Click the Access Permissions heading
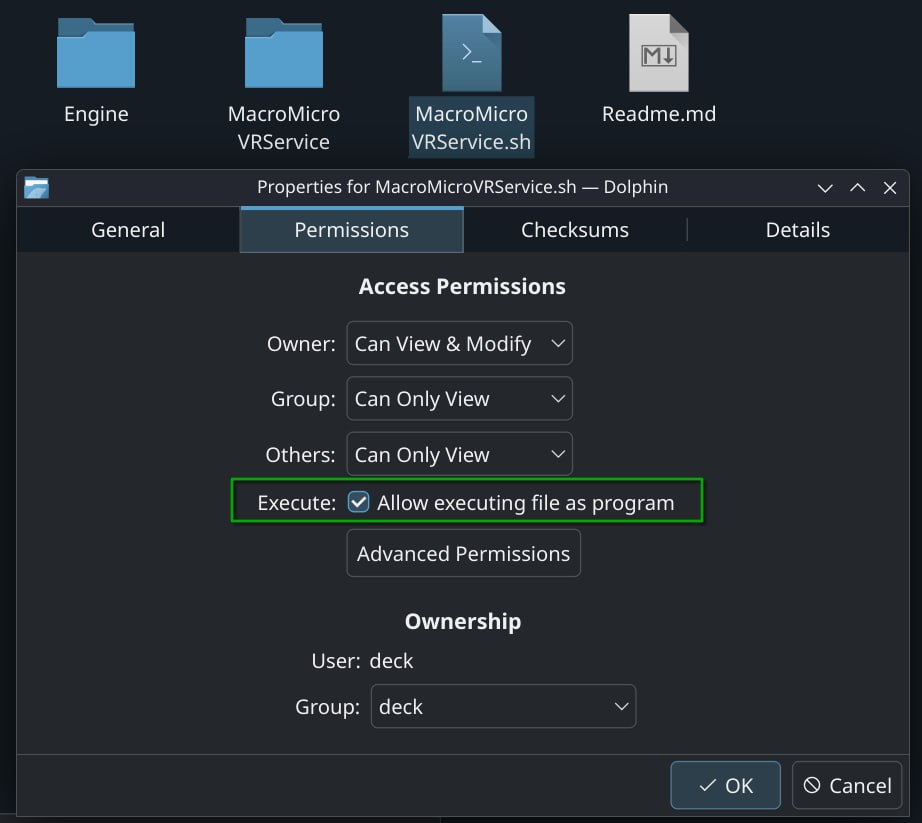This screenshot has width=922, height=823. point(462,286)
